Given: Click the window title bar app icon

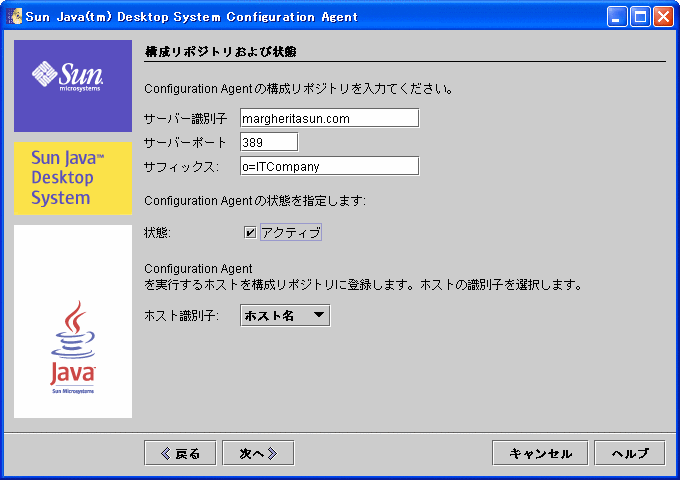Looking at the screenshot, I should click(14, 16).
